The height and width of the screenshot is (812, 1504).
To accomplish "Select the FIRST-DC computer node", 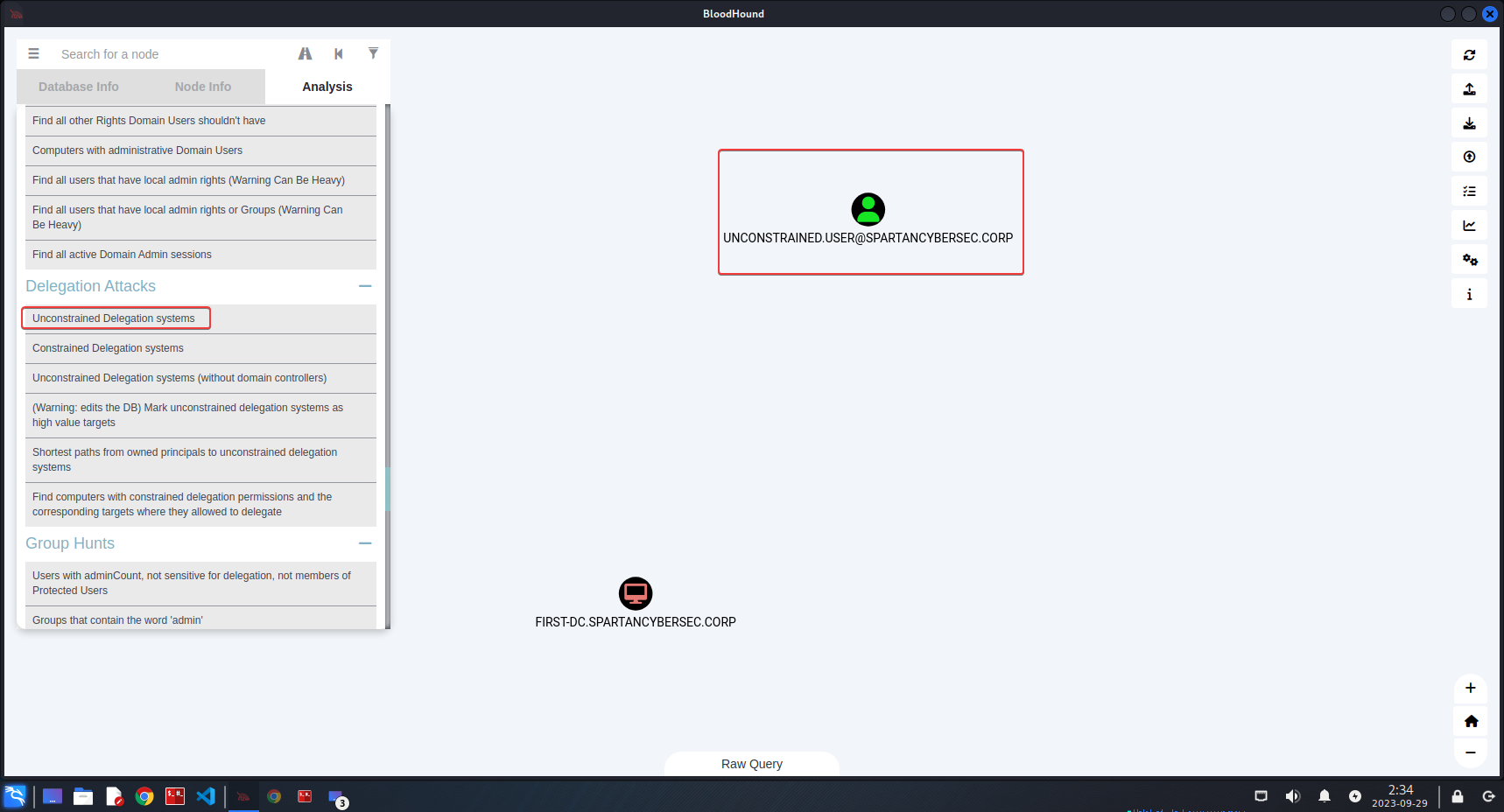I will click(636, 594).
